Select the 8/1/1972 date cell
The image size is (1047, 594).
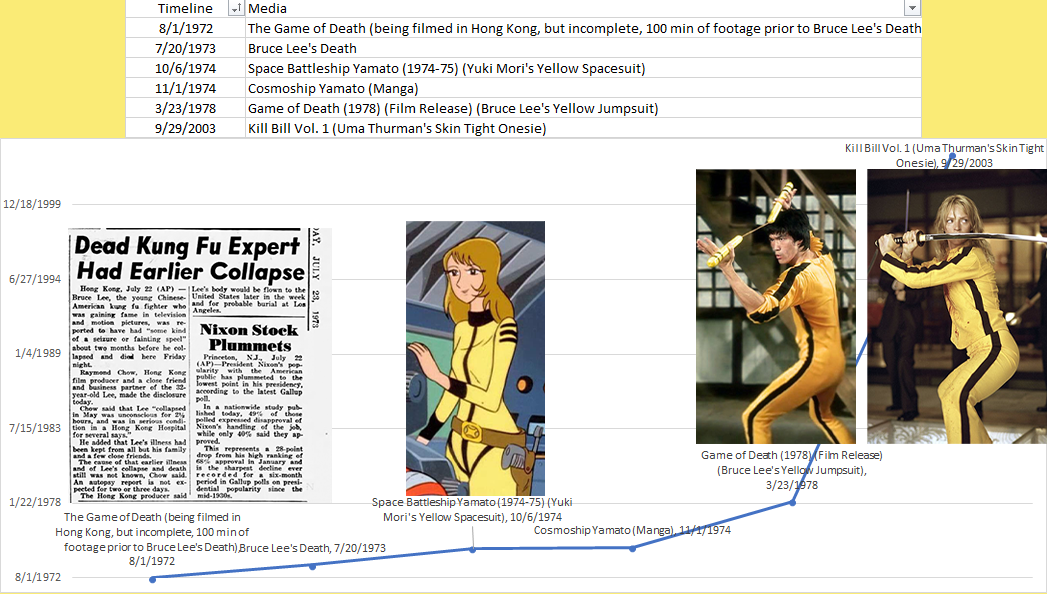click(x=185, y=28)
